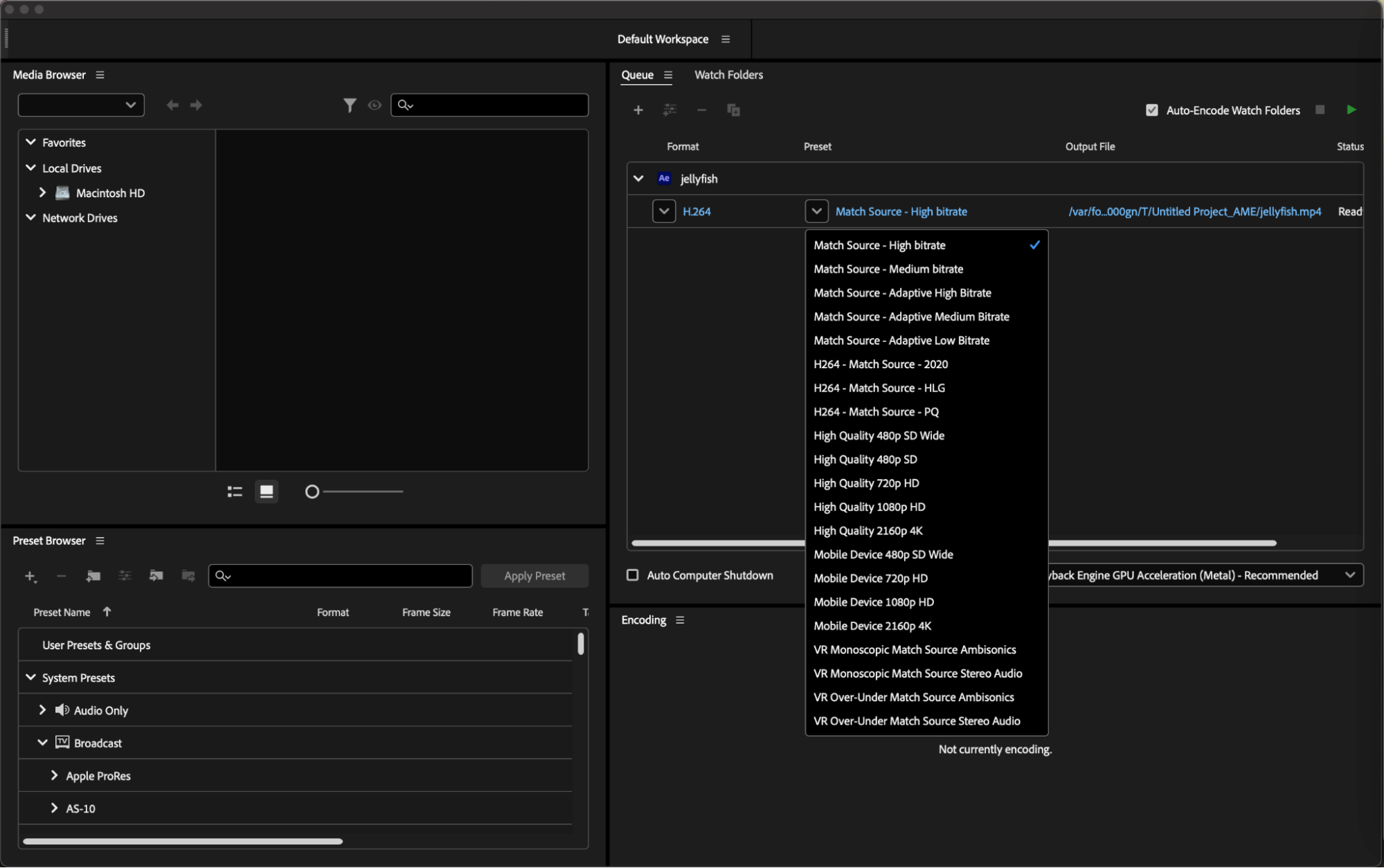Click the new preset plus icon in Preset Browser
This screenshot has width=1384, height=868.
pyautogui.click(x=30, y=576)
